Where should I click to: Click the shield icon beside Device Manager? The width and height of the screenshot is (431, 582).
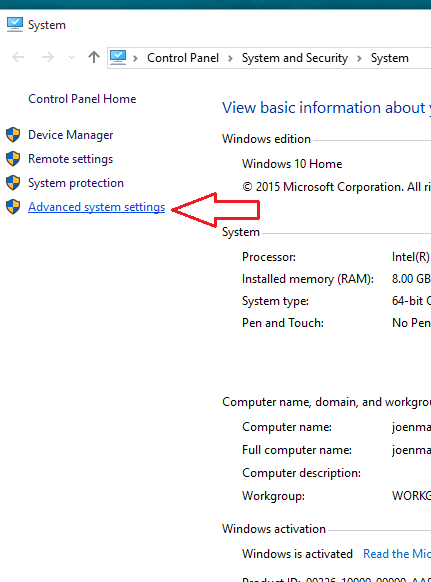coord(13,135)
